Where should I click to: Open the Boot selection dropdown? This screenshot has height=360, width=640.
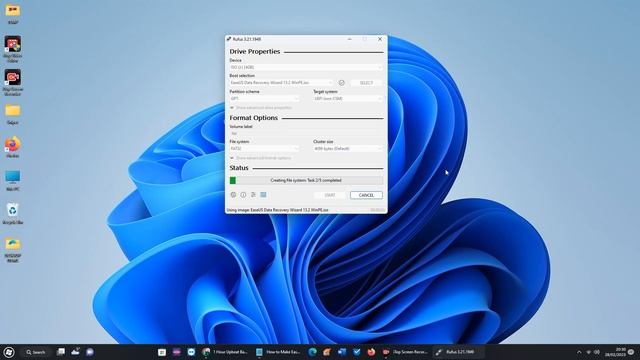(x=281, y=83)
